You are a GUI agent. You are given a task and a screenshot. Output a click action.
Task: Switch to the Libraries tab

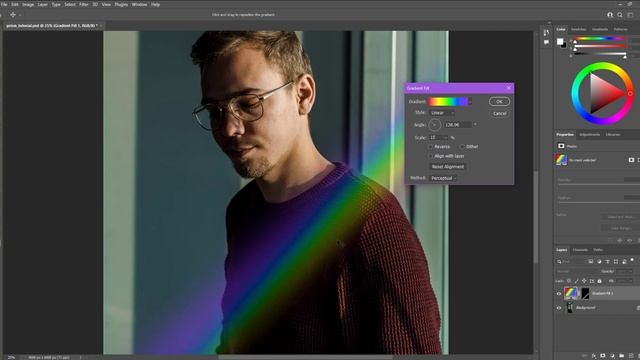pyautogui.click(x=613, y=135)
